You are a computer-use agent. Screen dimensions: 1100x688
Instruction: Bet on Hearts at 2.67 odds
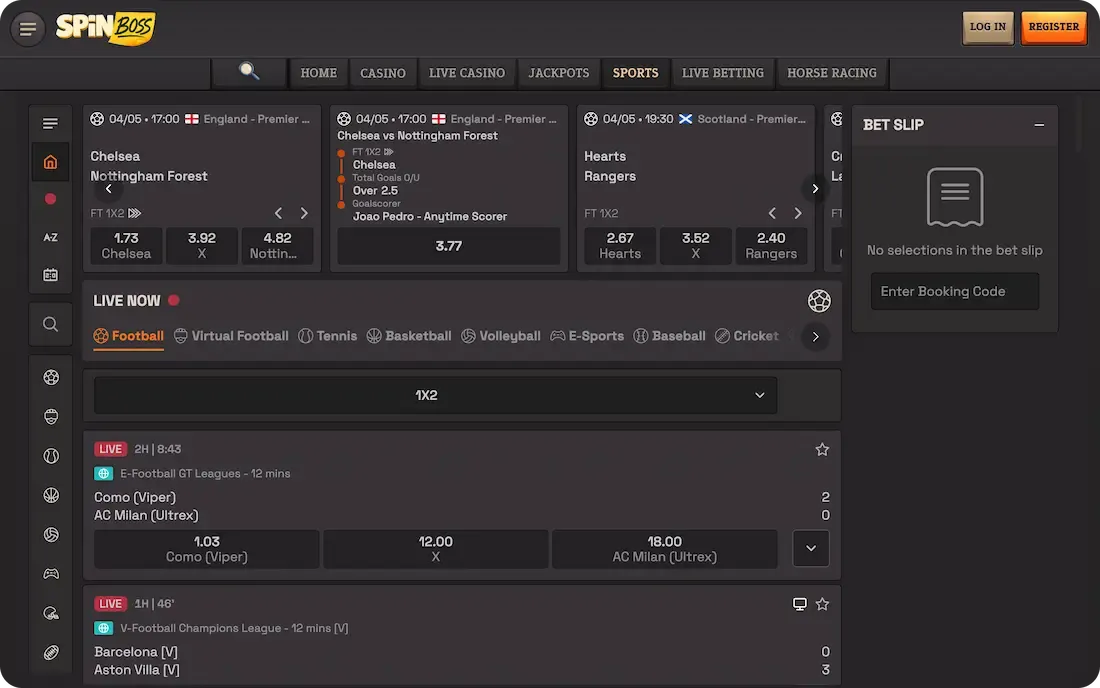[620, 245]
